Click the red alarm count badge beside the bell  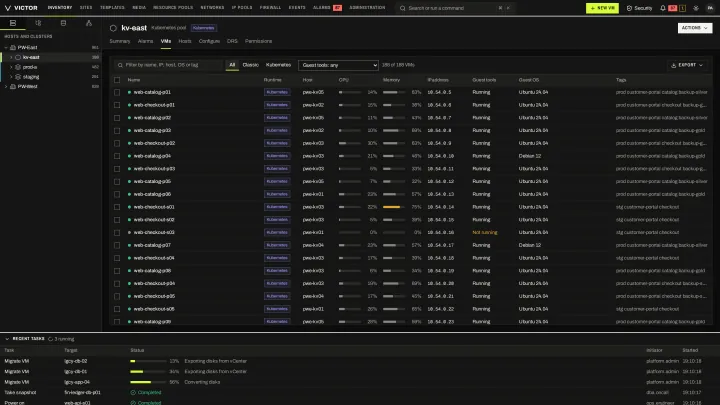[672, 8]
